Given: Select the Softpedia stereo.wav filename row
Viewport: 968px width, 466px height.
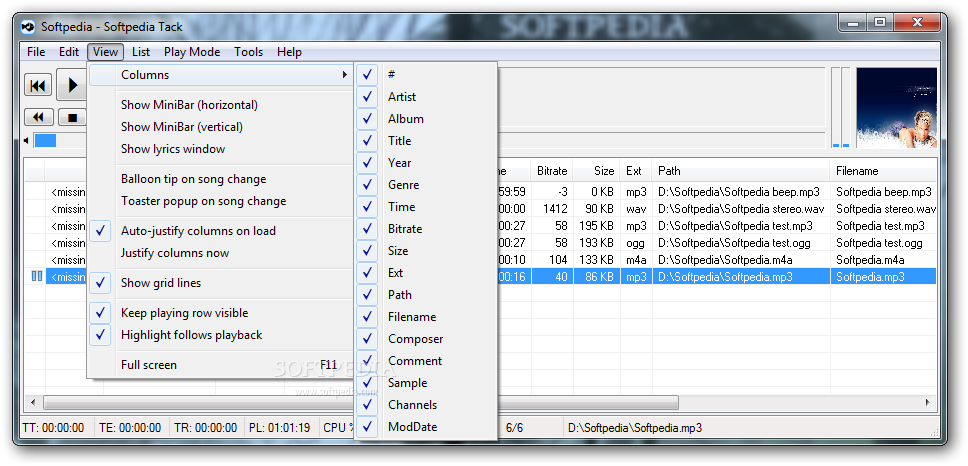Looking at the screenshot, I should click(886, 209).
